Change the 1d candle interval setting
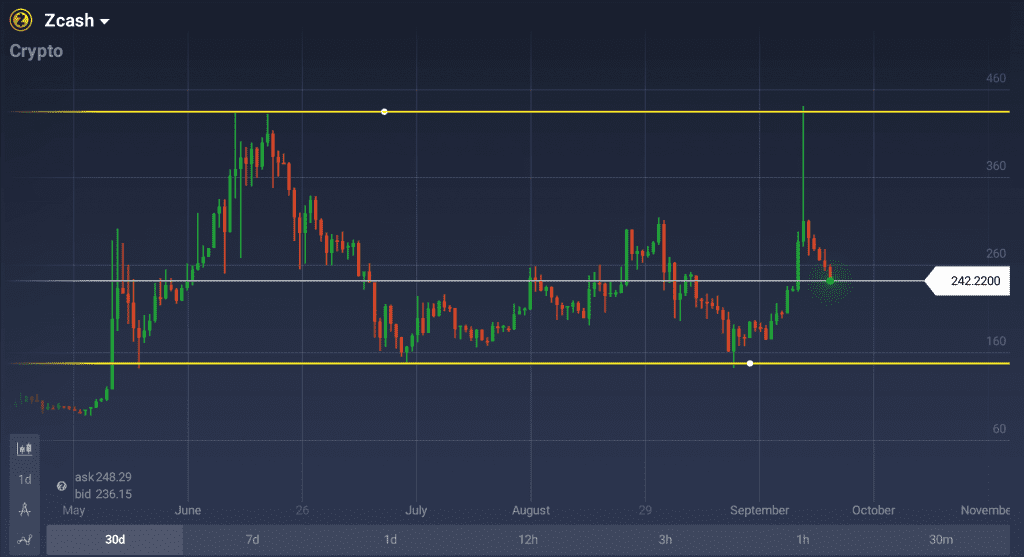 coord(25,479)
